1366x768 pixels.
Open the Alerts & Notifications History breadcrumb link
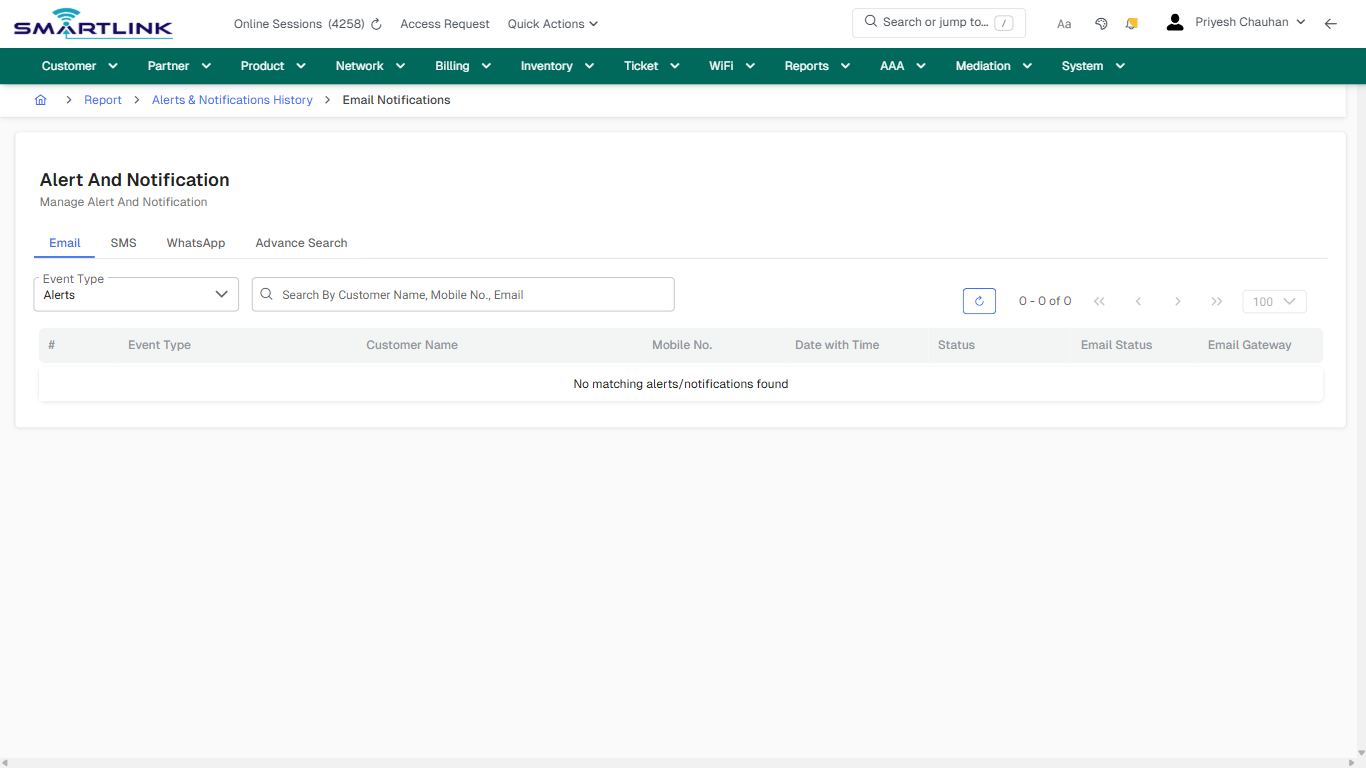[232, 100]
